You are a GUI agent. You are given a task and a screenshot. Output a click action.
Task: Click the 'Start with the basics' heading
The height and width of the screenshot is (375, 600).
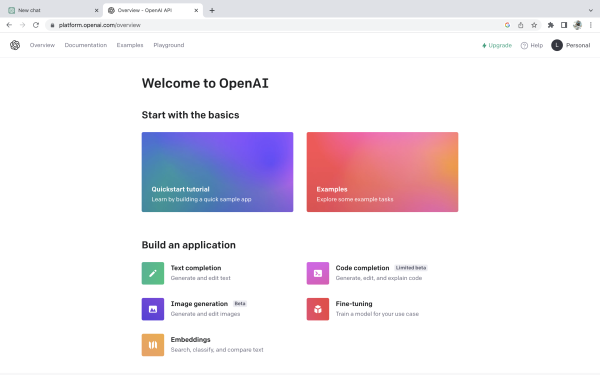click(x=190, y=115)
